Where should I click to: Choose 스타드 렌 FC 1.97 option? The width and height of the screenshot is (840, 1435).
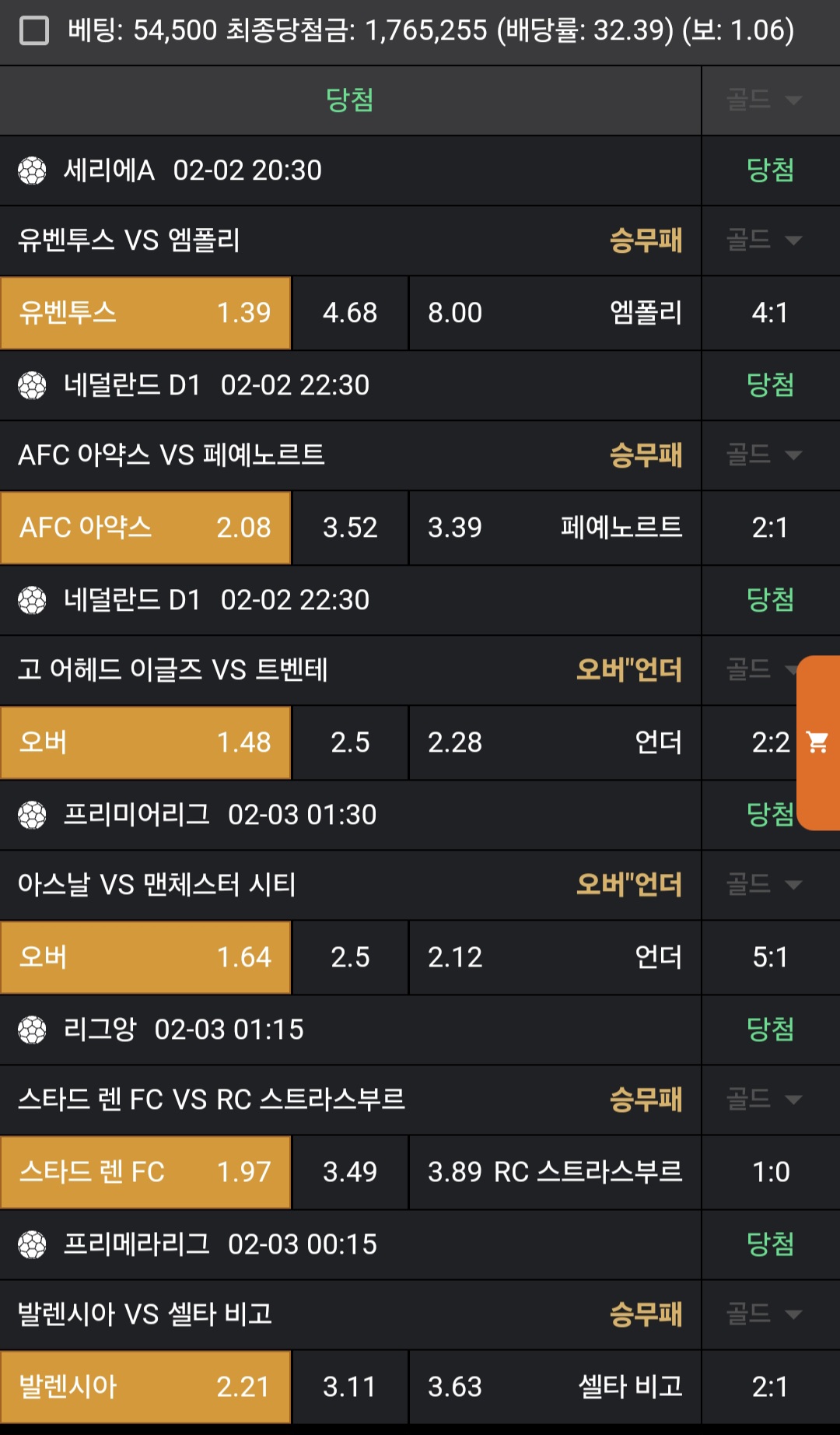point(145,1172)
